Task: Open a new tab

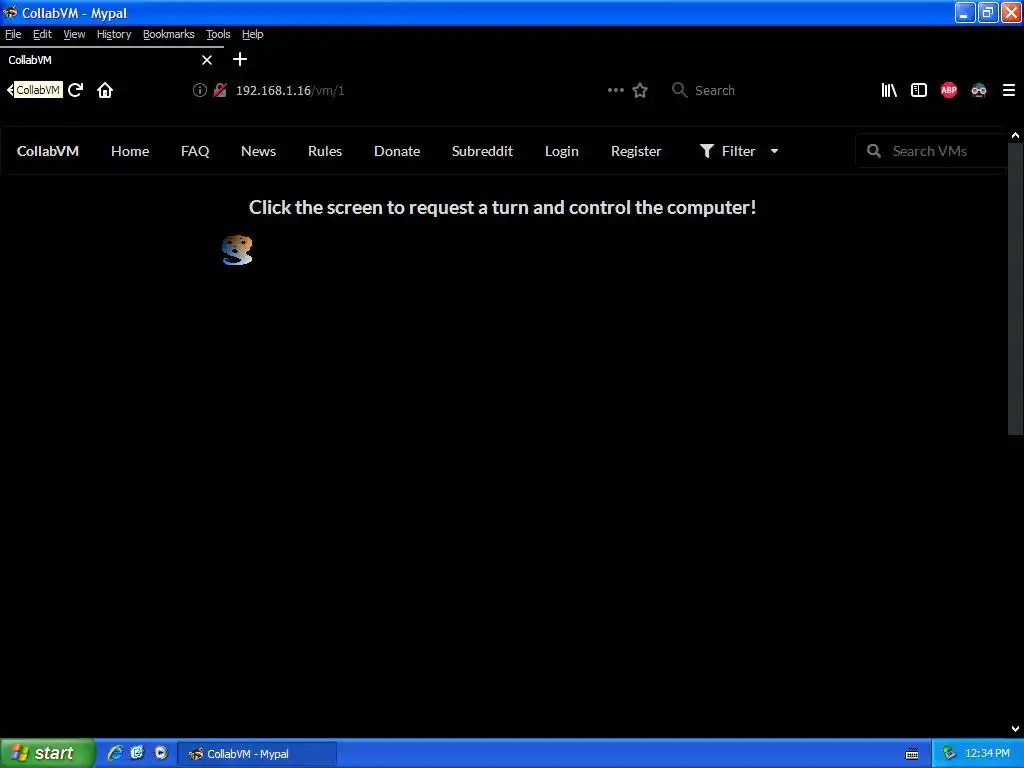Action: [x=240, y=59]
